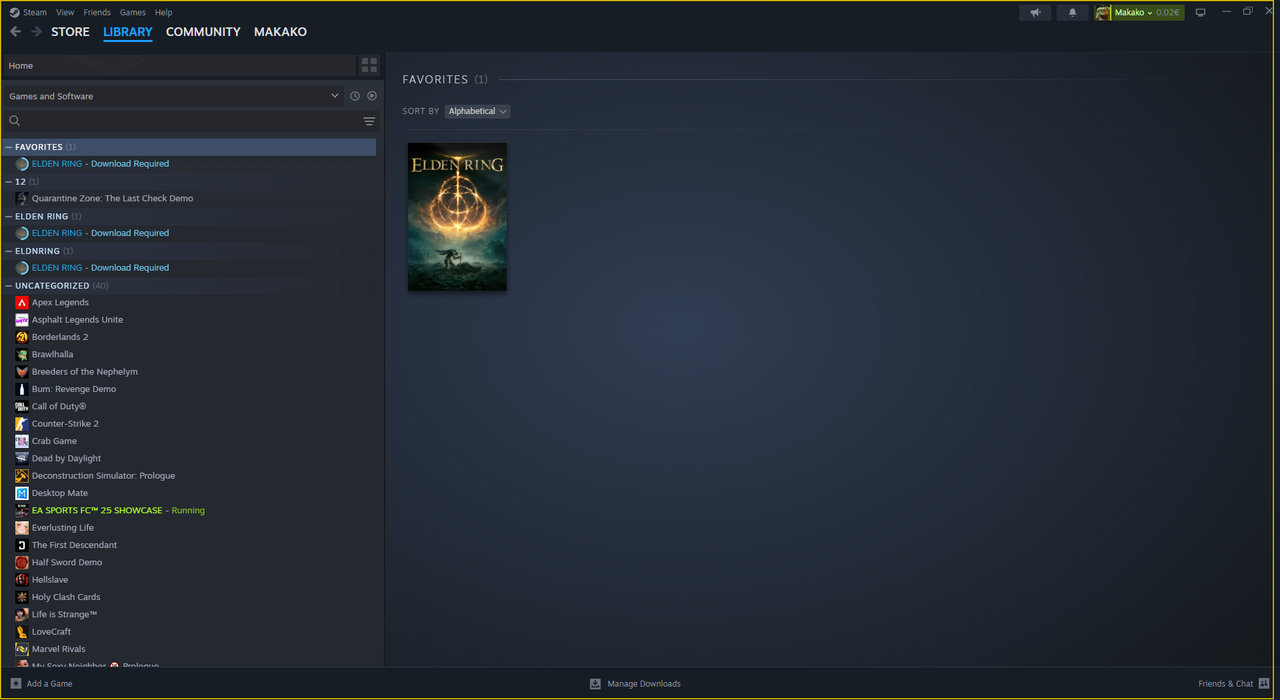This screenshot has height=700, width=1280.
Task: Click the search magnifier icon
Action: coord(15,121)
